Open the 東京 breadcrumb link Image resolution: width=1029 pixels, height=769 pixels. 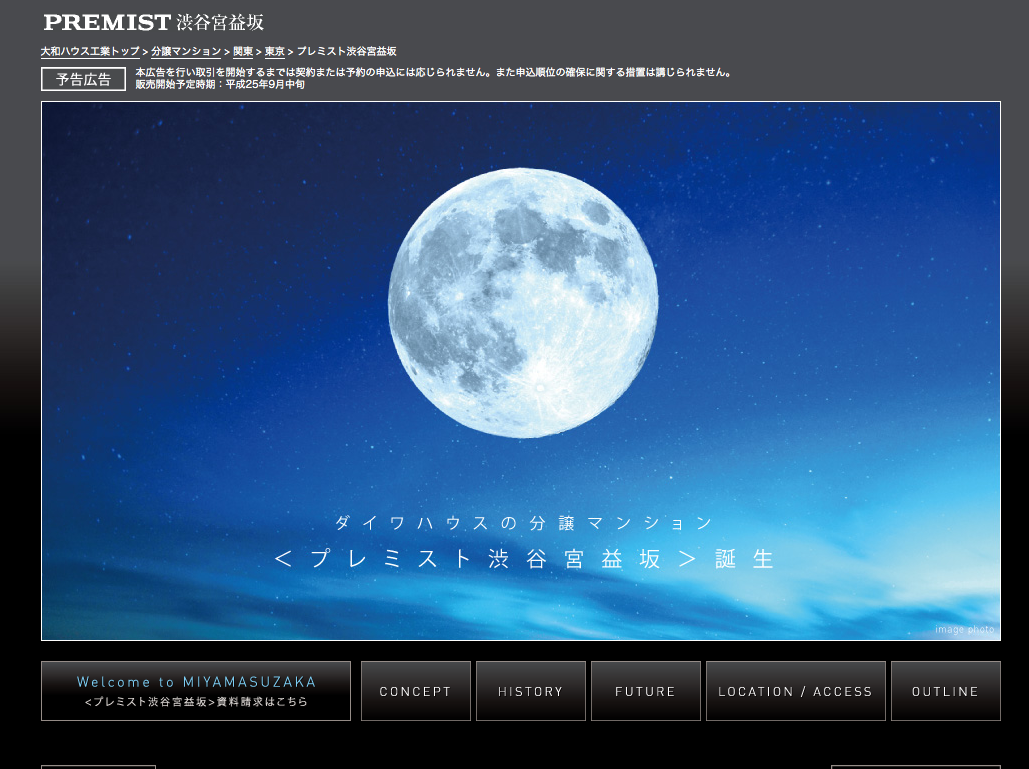(274, 51)
